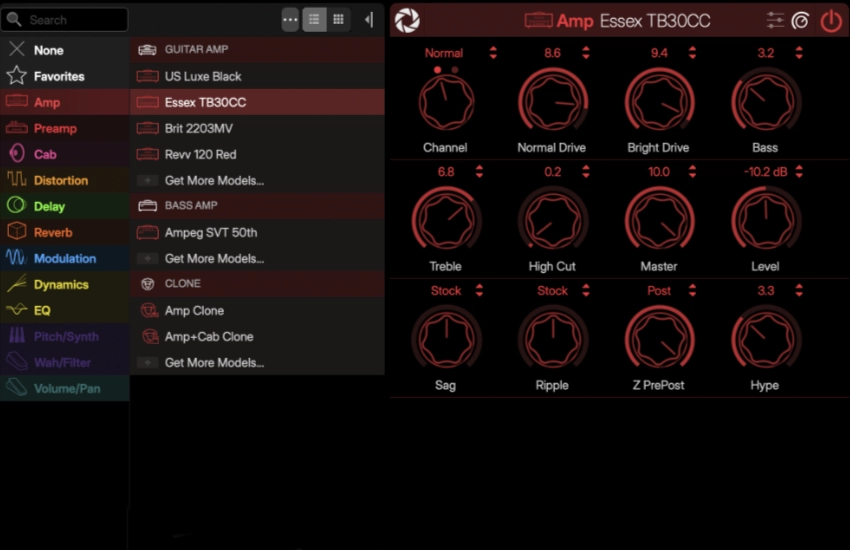Click the Dynamics category icon
Viewport: 850px width, 550px height.
pyautogui.click(x=16, y=283)
